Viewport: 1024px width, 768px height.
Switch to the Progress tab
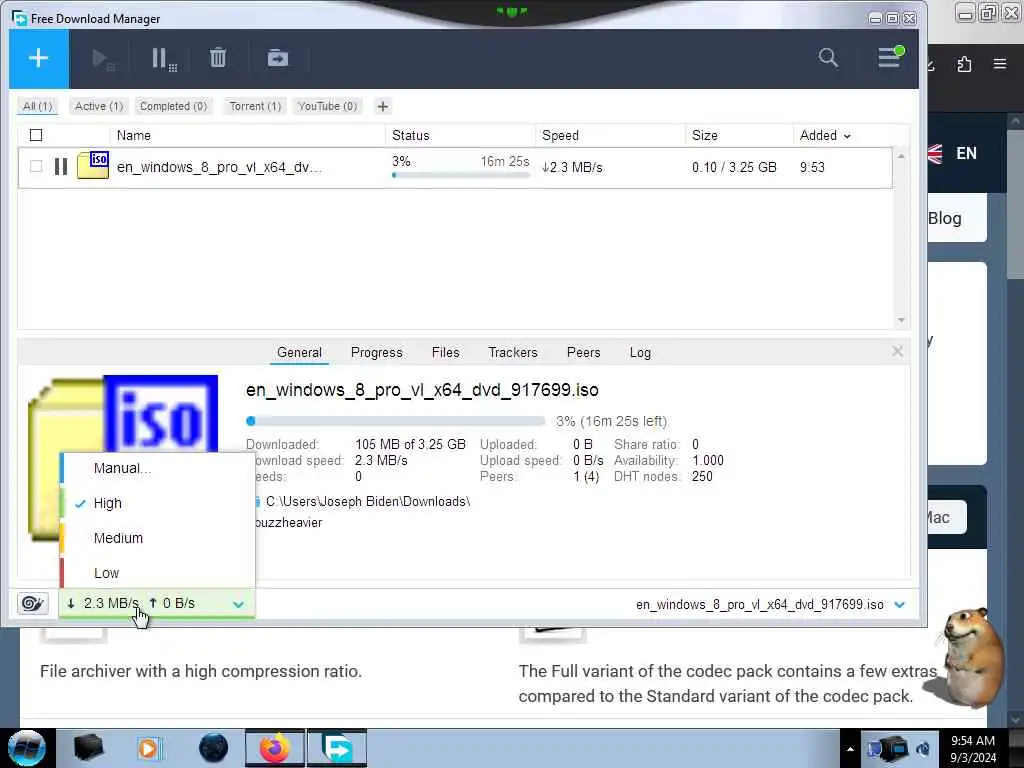click(377, 353)
